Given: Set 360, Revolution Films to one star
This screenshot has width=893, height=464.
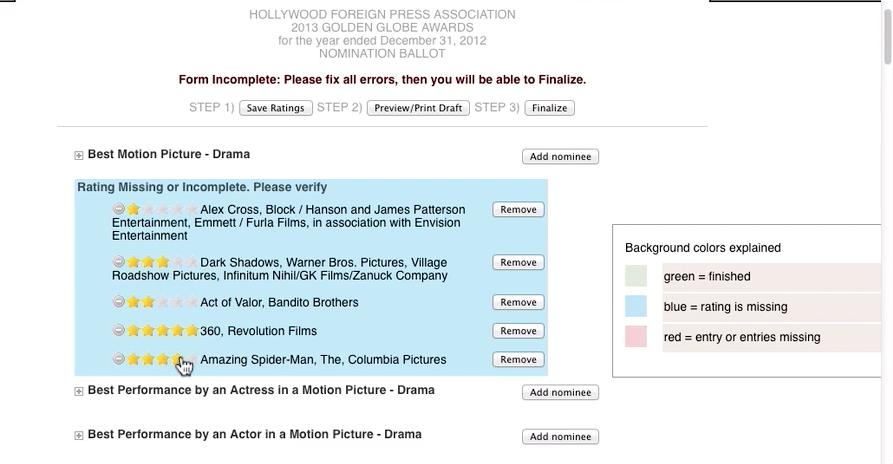Looking at the screenshot, I should (133, 331).
